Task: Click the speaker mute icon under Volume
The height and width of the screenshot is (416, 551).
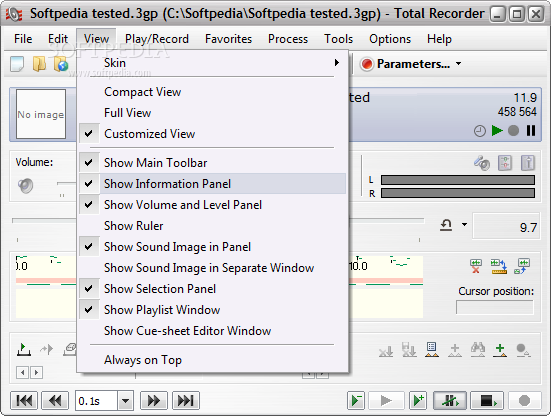Action: (26, 186)
